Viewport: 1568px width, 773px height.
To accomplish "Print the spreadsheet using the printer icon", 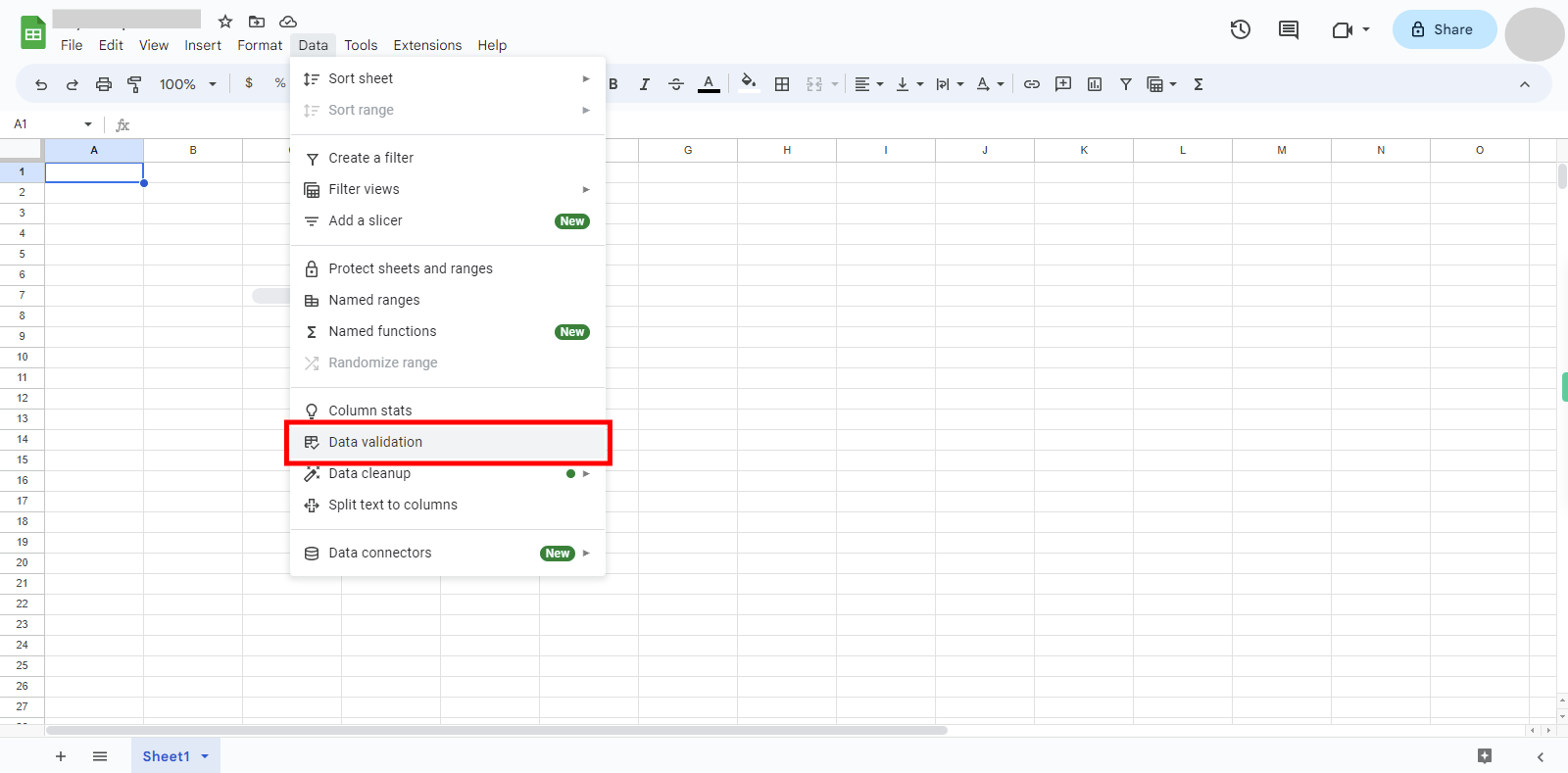I will (104, 84).
